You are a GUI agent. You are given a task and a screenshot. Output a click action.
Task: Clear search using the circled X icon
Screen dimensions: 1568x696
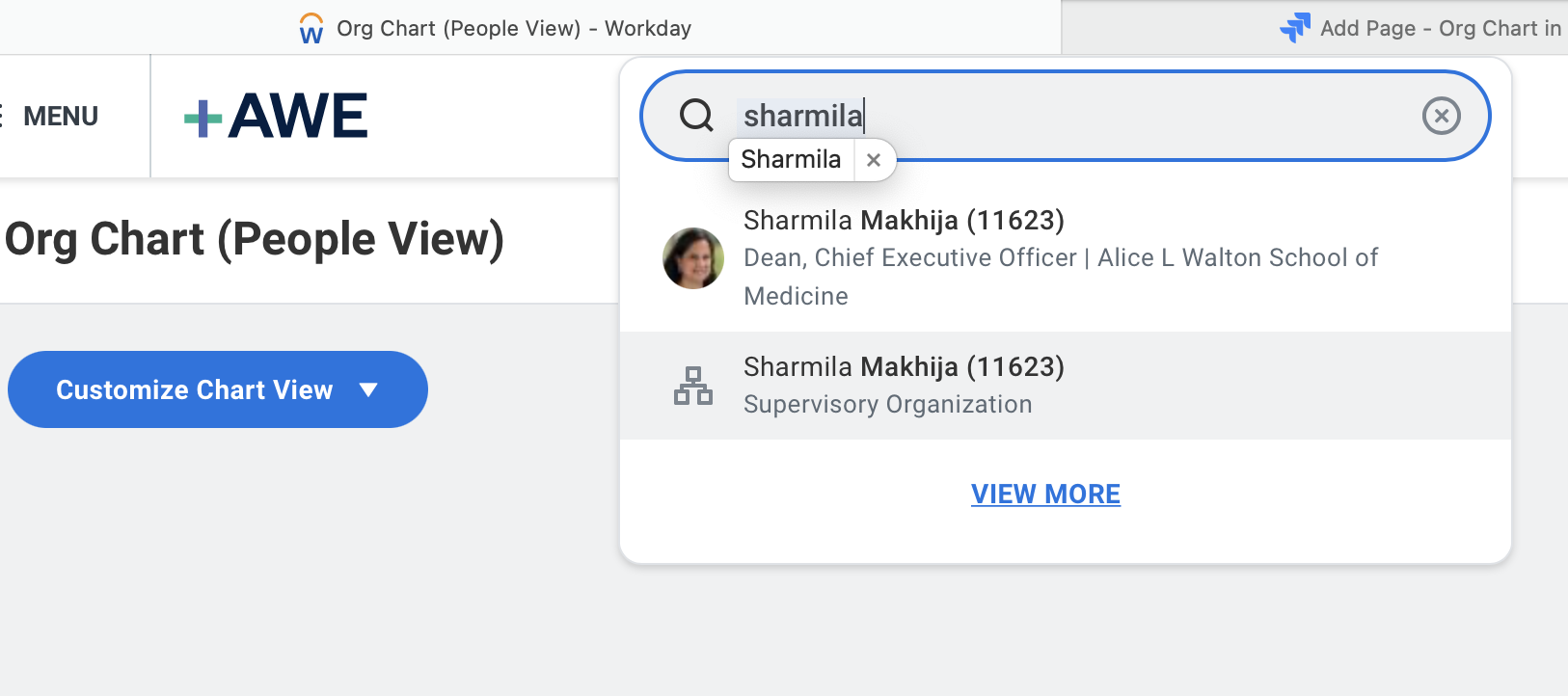(x=1441, y=116)
